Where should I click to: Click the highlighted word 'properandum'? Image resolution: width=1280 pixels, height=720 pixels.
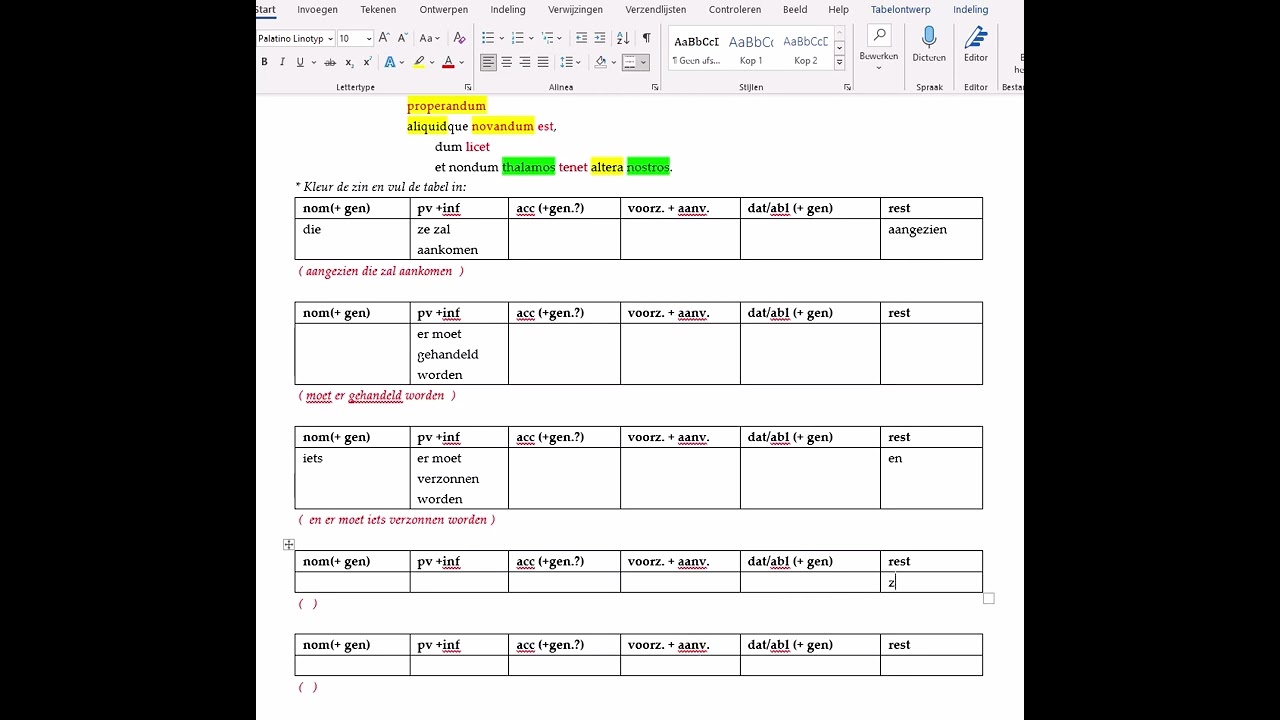point(446,106)
